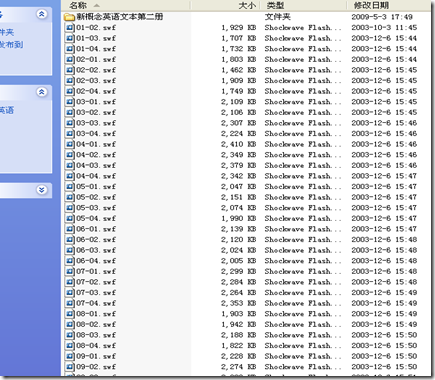This screenshot has height=380, width=435.
Task: Select the icon of file 05-01.swf
Action: click(x=69, y=187)
